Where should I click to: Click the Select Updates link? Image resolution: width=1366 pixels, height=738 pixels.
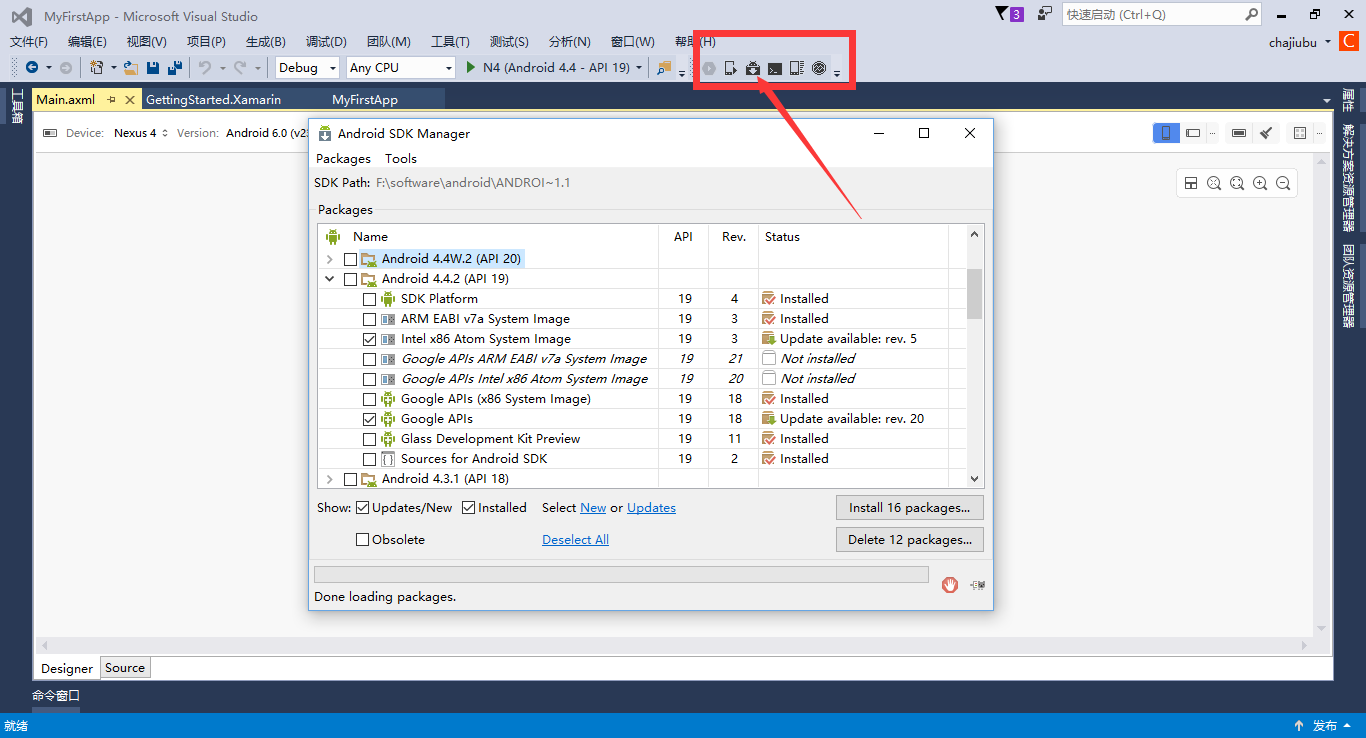coord(651,508)
